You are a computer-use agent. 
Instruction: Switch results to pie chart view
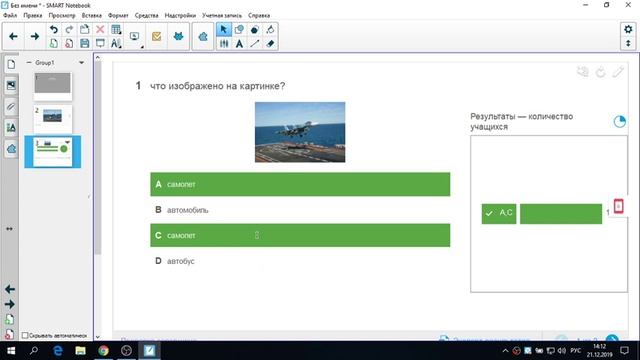pos(620,122)
